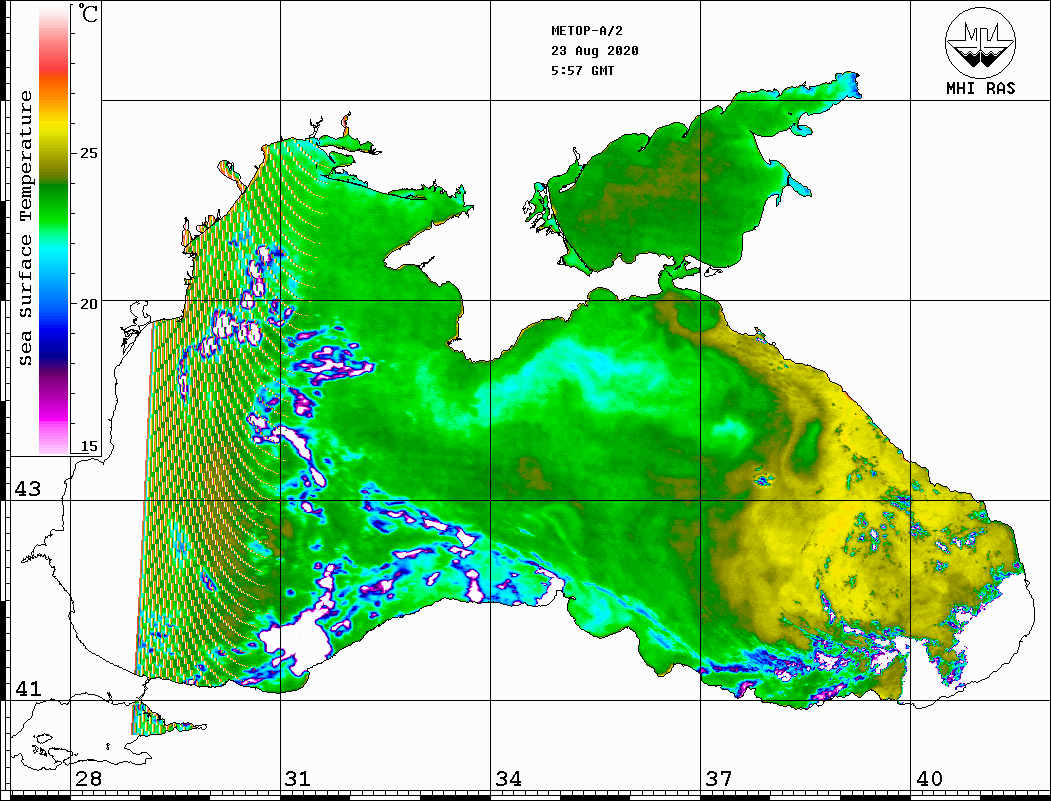Image resolution: width=1051 pixels, height=801 pixels.
Task: Click the '5:57 GMT' time text
Action: (x=582, y=70)
